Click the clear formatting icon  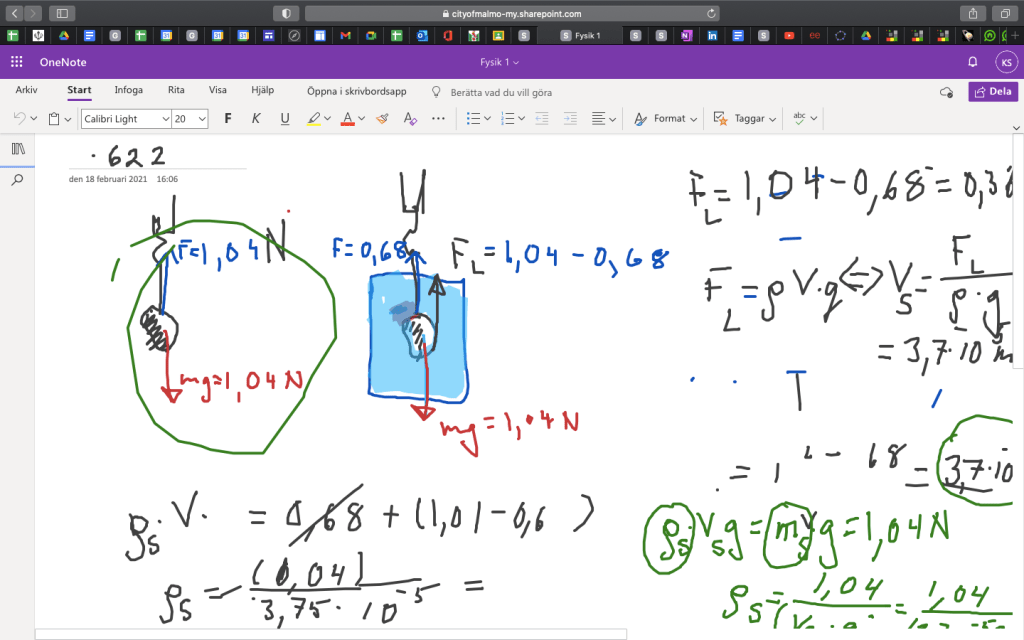coord(410,118)
